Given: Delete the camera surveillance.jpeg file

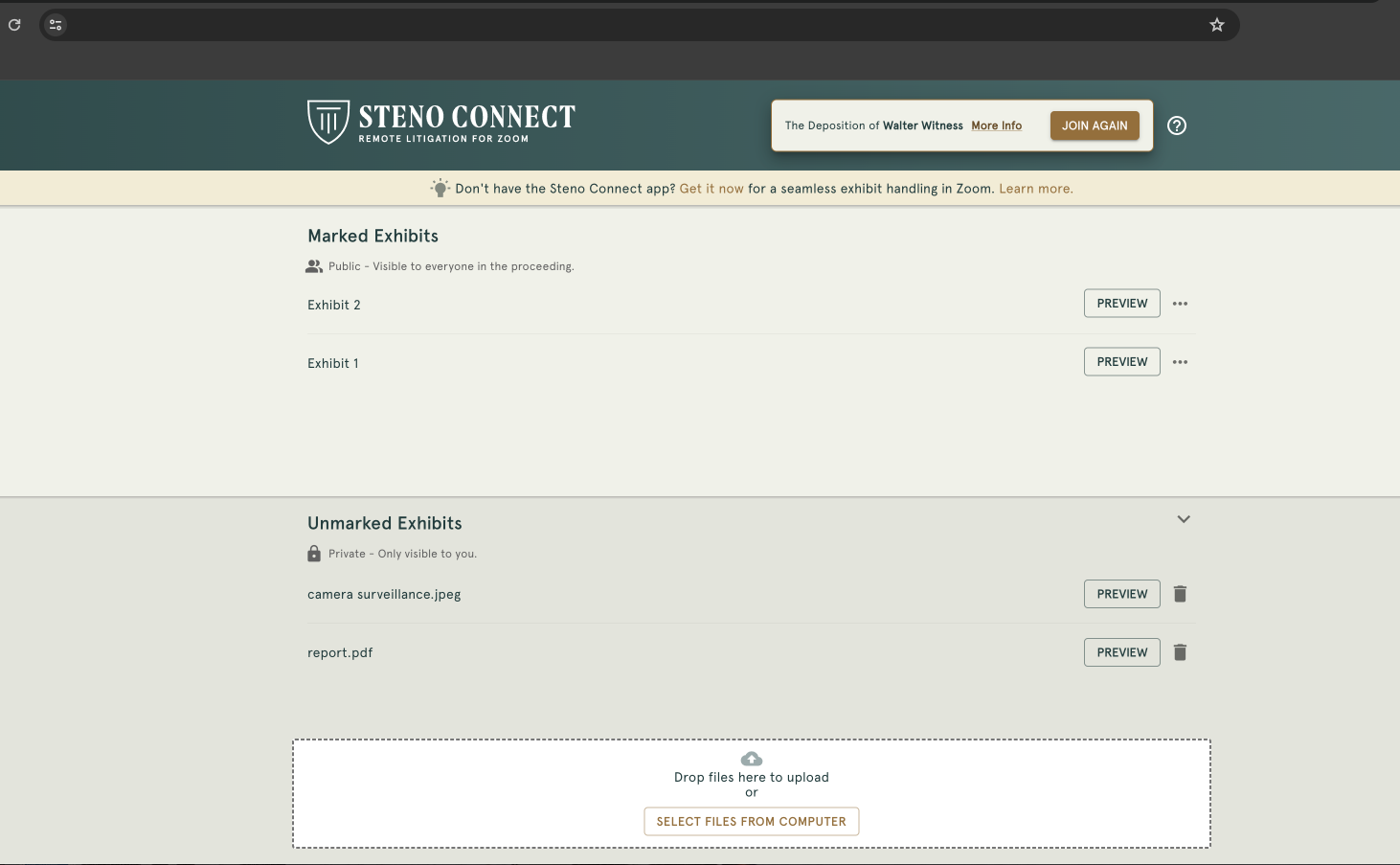Looking at the screenshot, I should [x=1180, y=594].
